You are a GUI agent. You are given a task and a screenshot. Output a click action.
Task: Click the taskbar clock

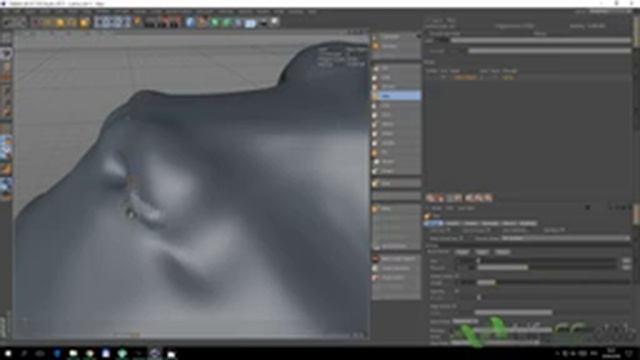(611, 353)
